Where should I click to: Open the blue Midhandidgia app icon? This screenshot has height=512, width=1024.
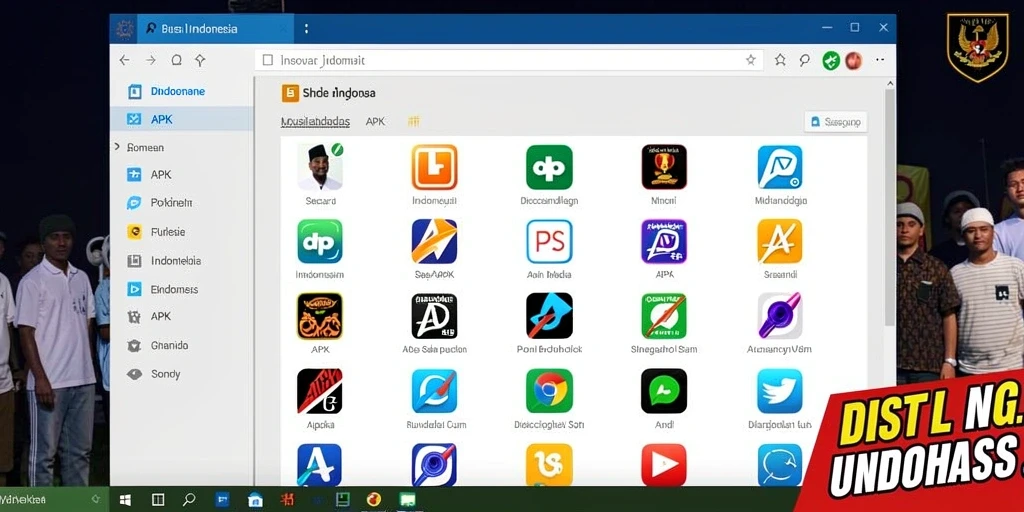click(780, 167)
